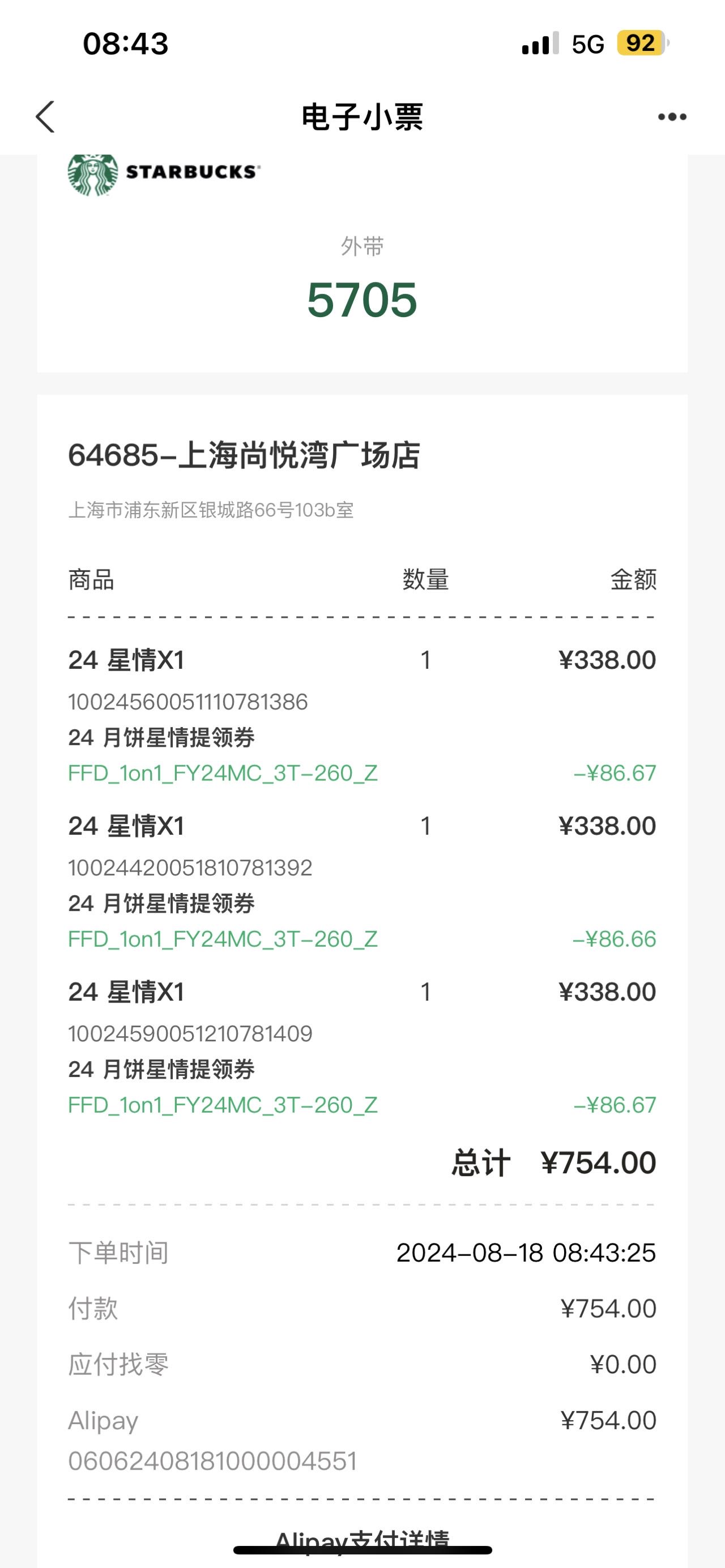725x1568 pixels.
Task: Tap the cellular signal bars icon
Action: tap(540, 44)
